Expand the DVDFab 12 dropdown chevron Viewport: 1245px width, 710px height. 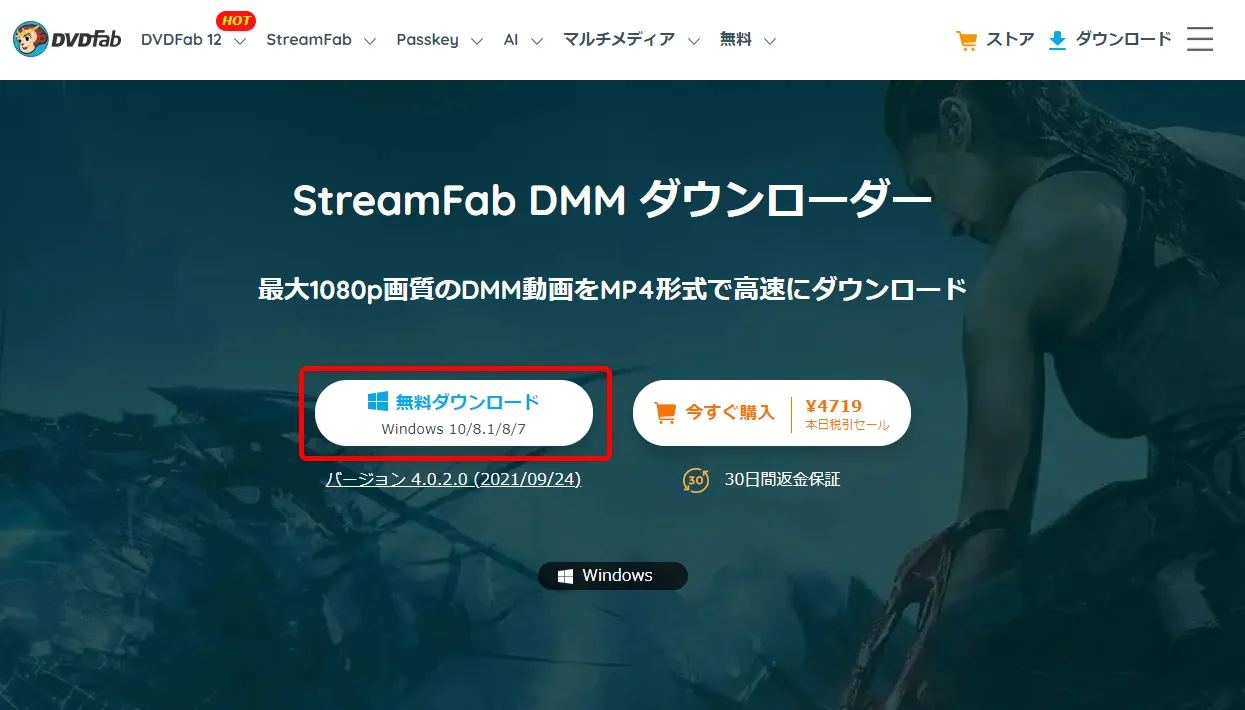pos(239,41)
